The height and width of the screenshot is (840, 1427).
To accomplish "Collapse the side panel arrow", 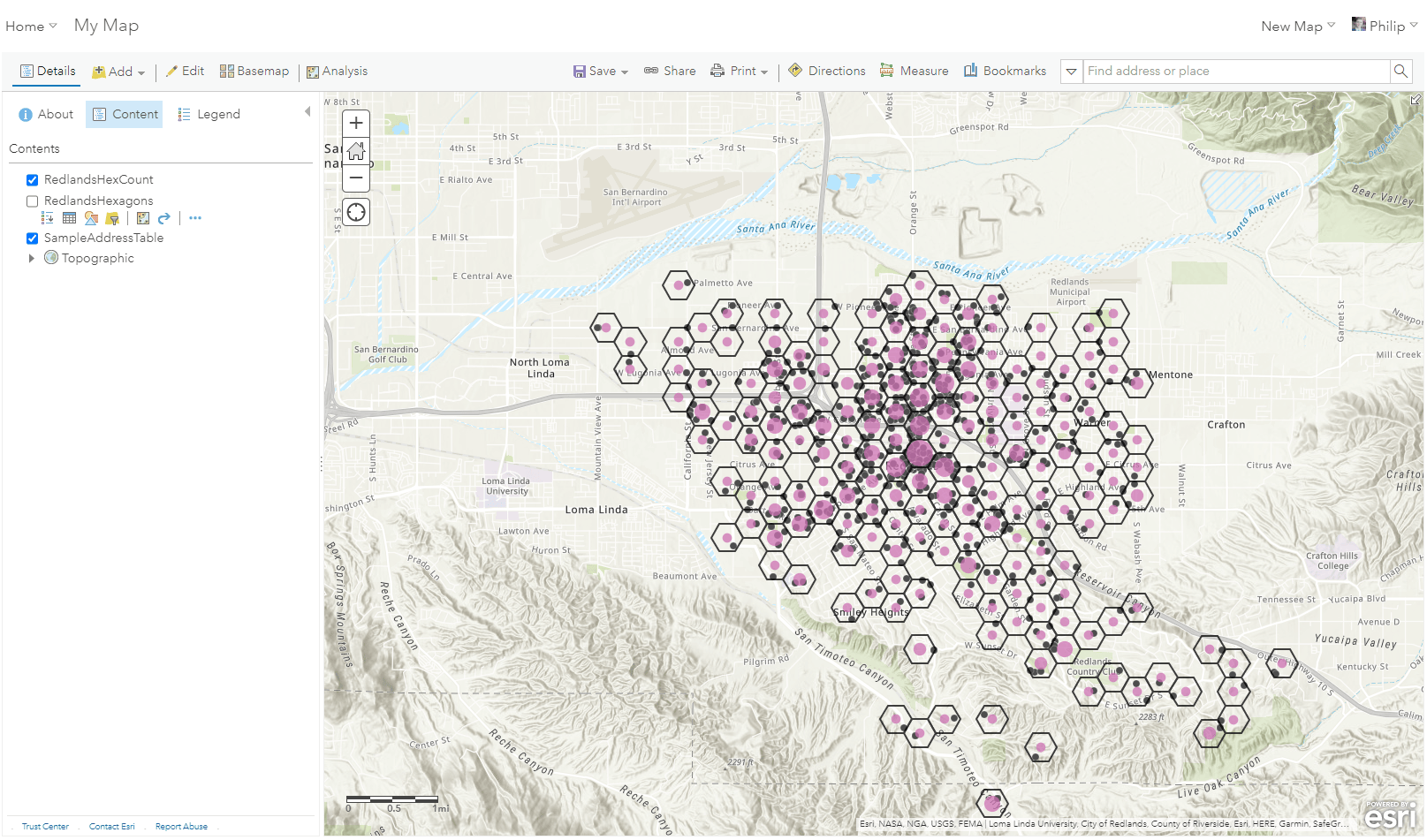I will click(x=307, y=111).
